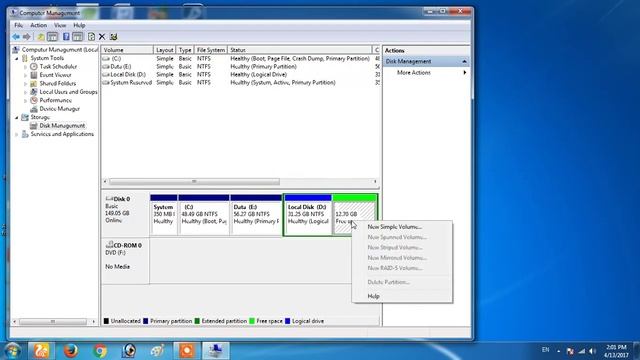Open Google Chrome from the taskbar

[100, 351]
